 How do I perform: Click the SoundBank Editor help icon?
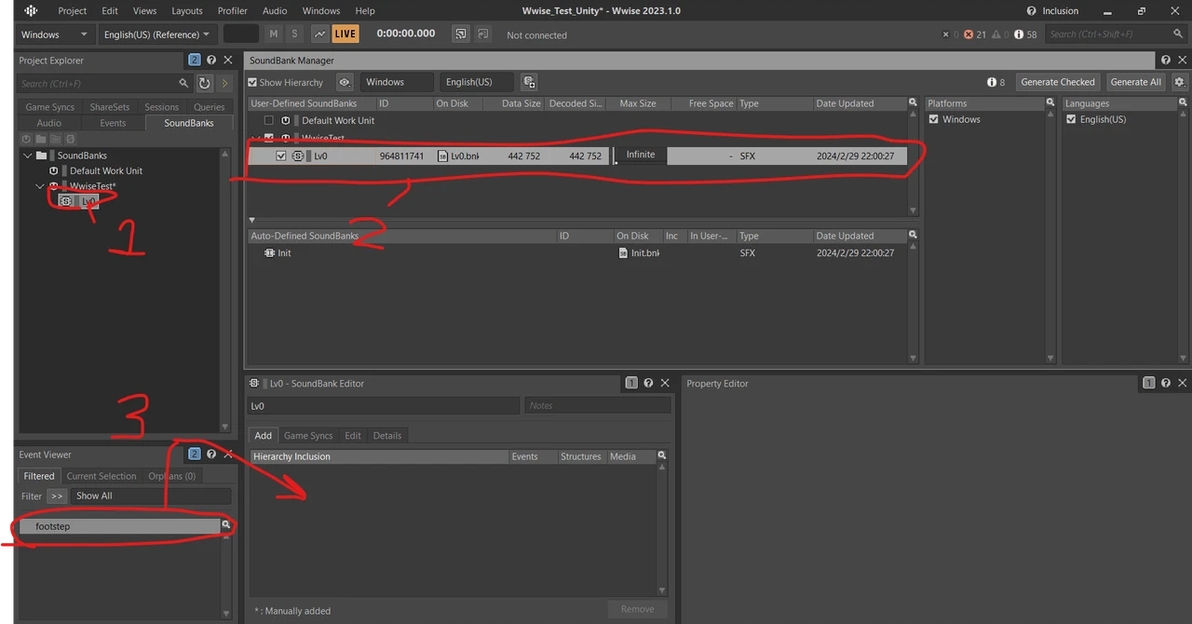point(648,383)
